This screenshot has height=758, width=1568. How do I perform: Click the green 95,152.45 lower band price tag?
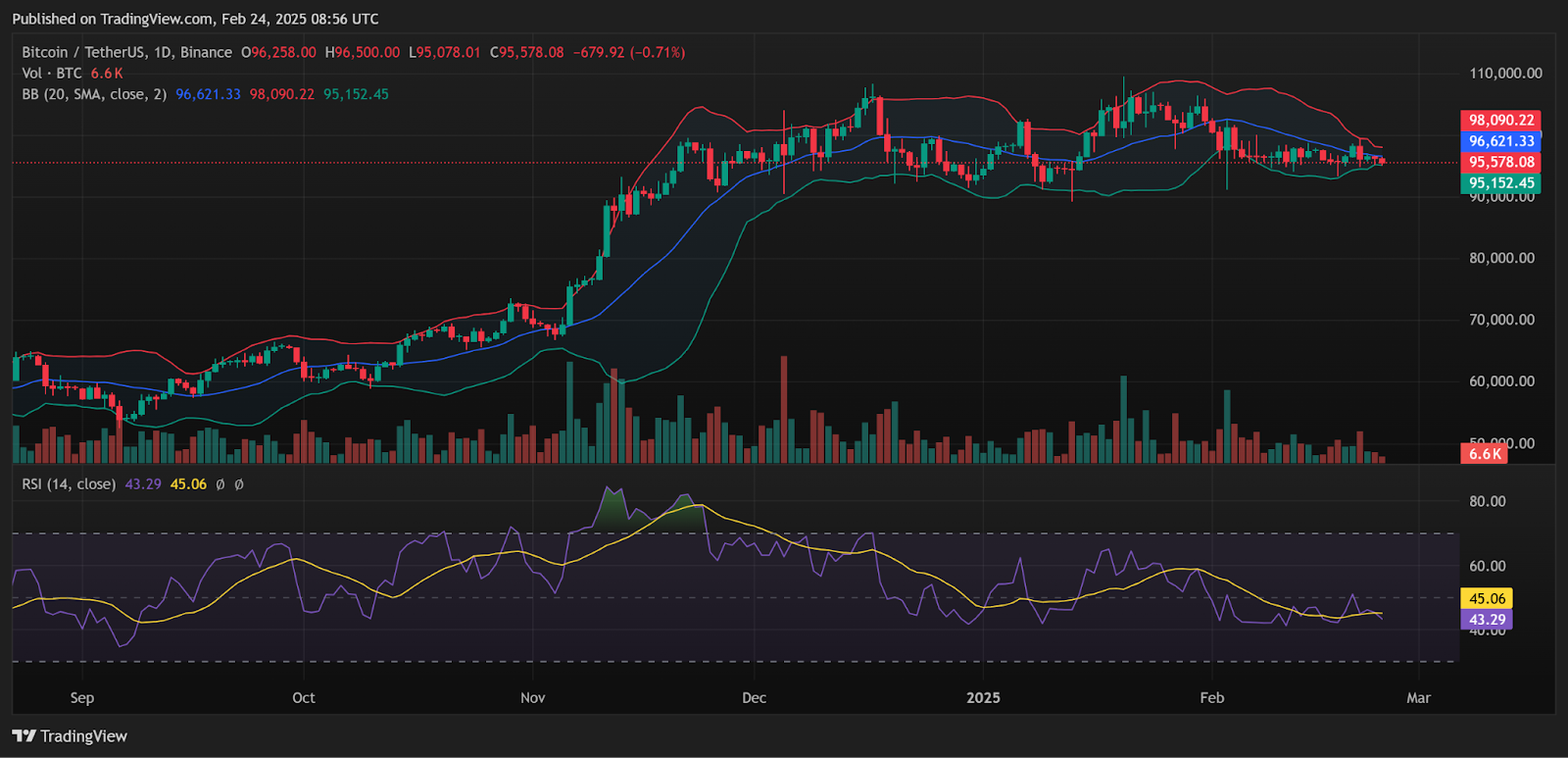[x=1500, y=183]
